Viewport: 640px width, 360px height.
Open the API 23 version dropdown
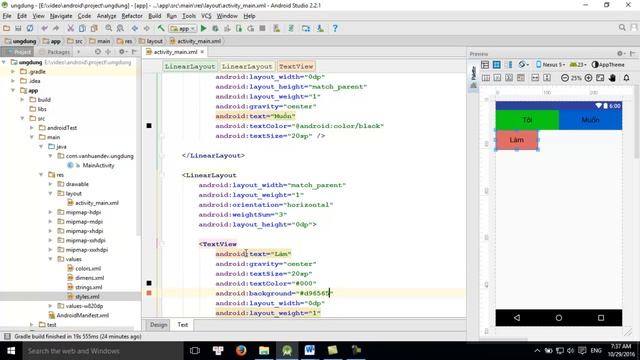[578, 65]
